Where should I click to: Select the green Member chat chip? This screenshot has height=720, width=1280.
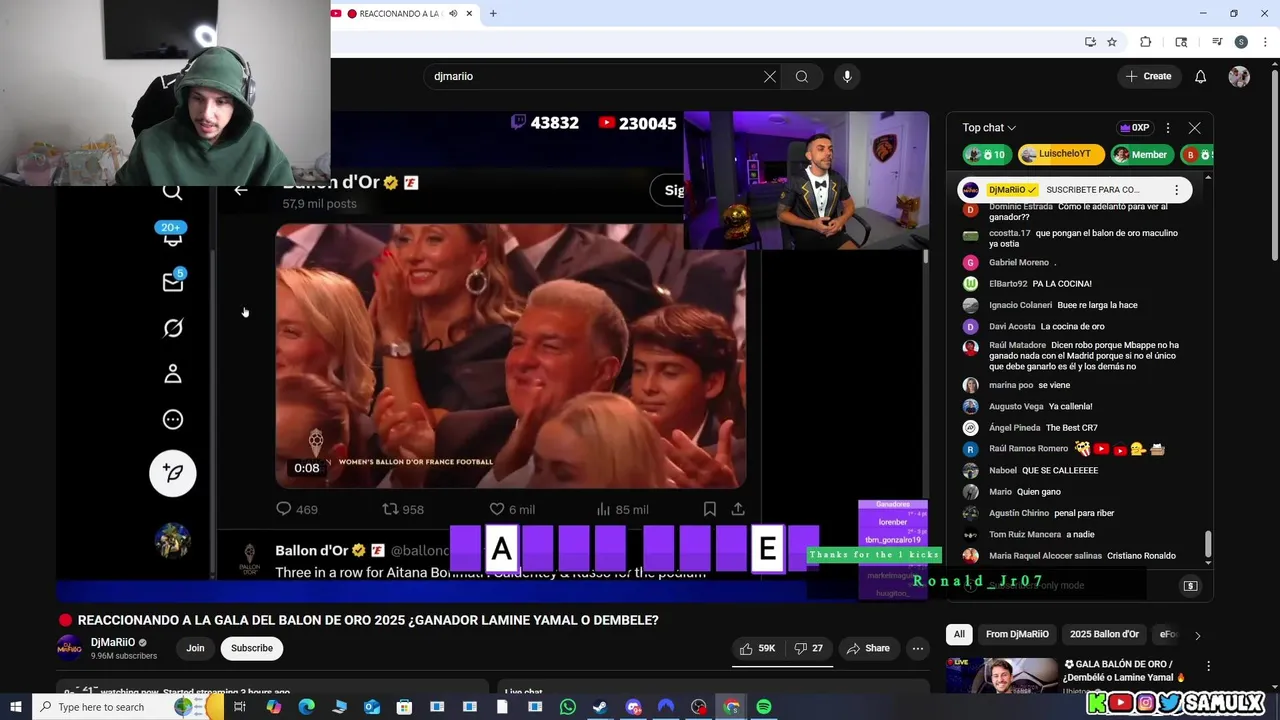[1141, 154]
